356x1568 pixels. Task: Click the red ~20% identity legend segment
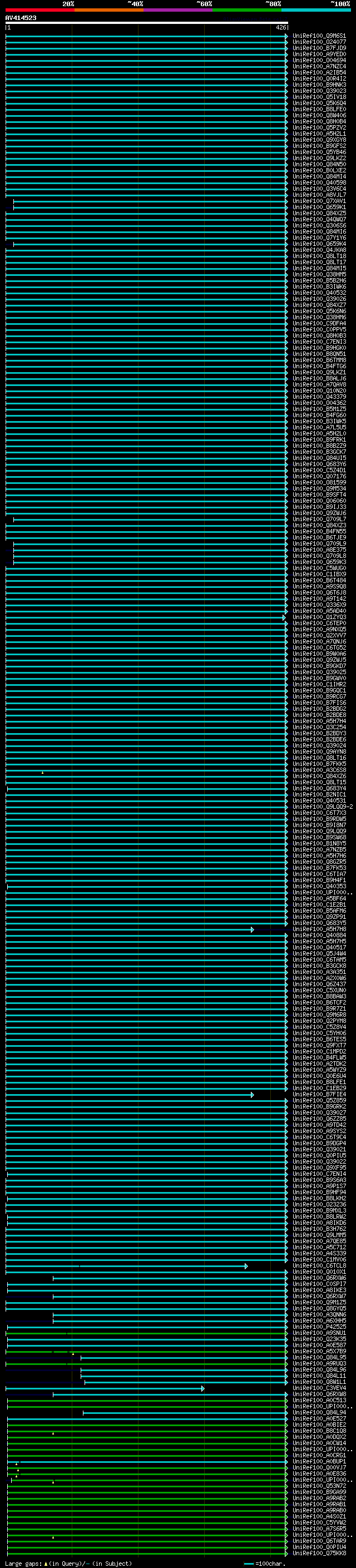pos(39,11)
